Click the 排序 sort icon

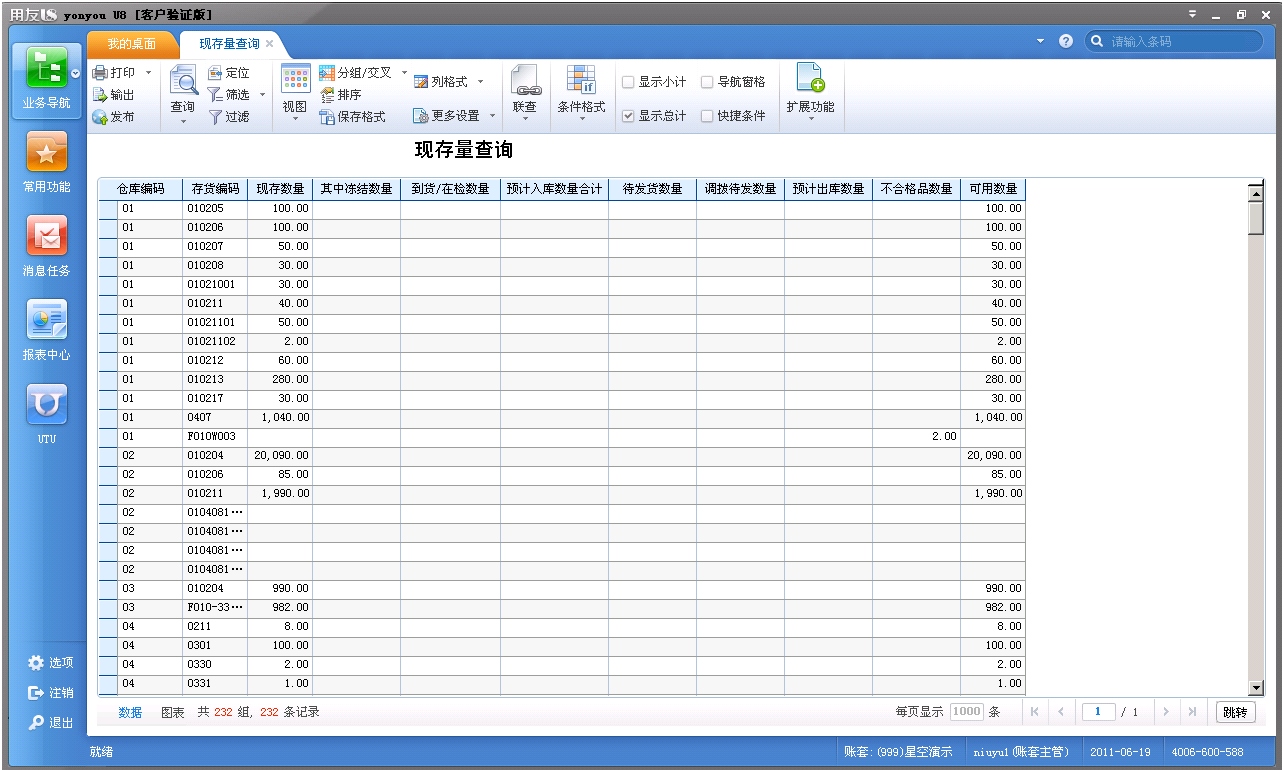pyautogui.click(x=327, y=95)
